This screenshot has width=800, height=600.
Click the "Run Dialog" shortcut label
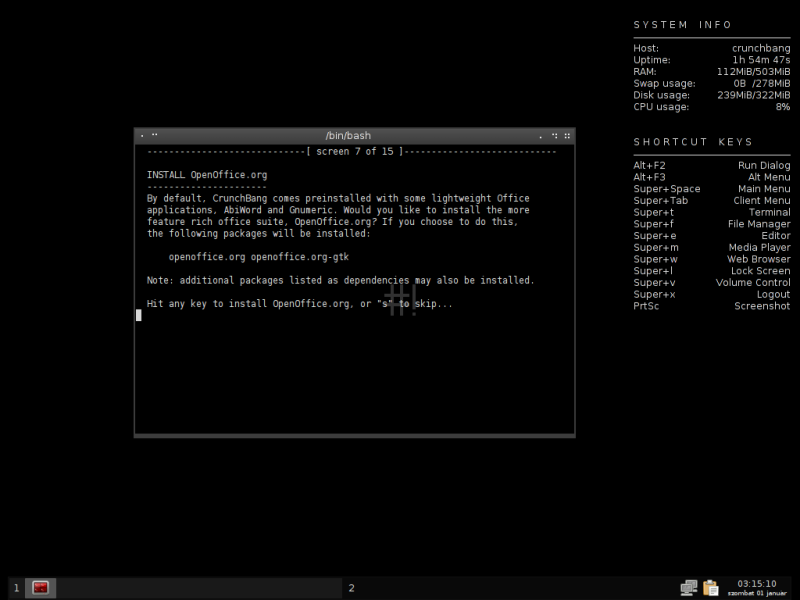[764, 165]
